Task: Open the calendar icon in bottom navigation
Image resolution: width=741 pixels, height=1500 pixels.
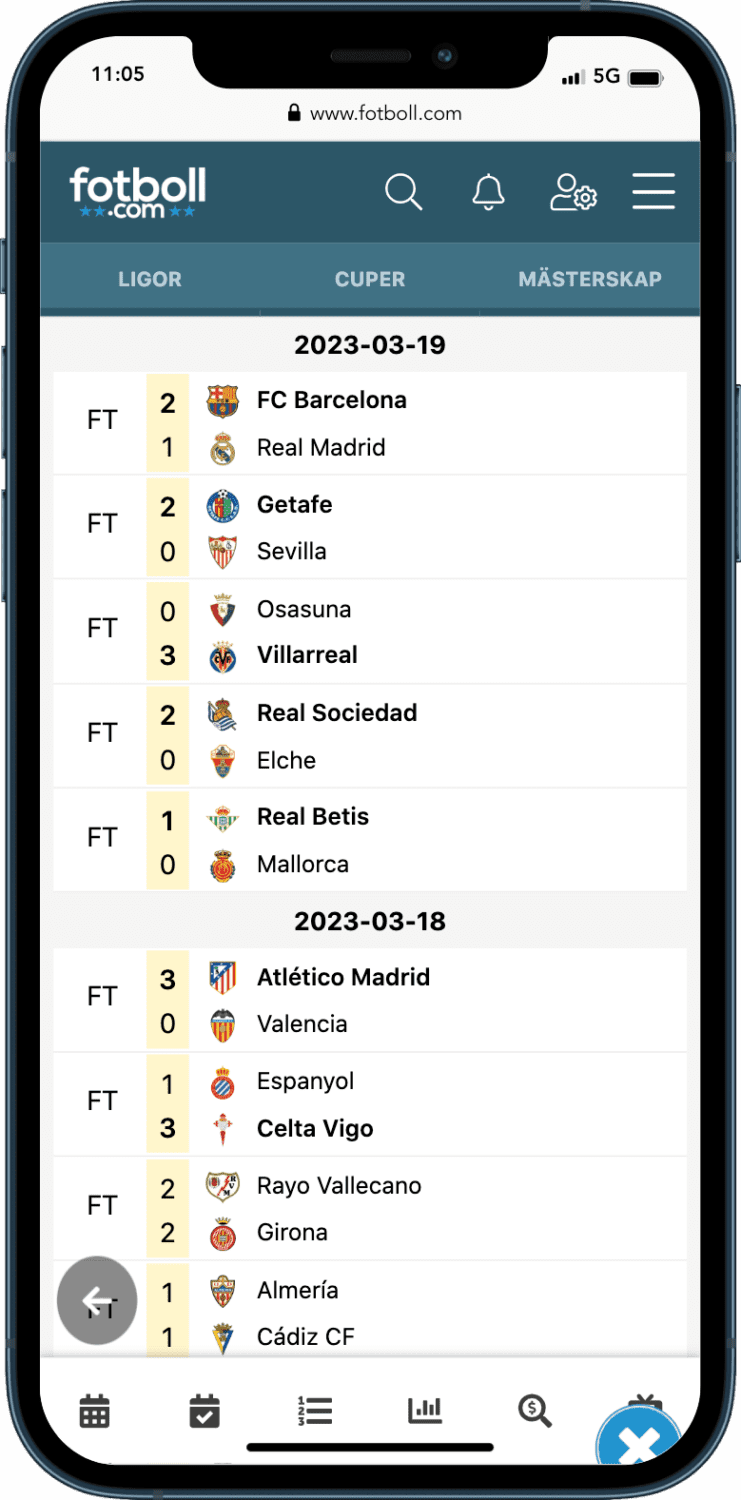Action: pos(95,1410)
